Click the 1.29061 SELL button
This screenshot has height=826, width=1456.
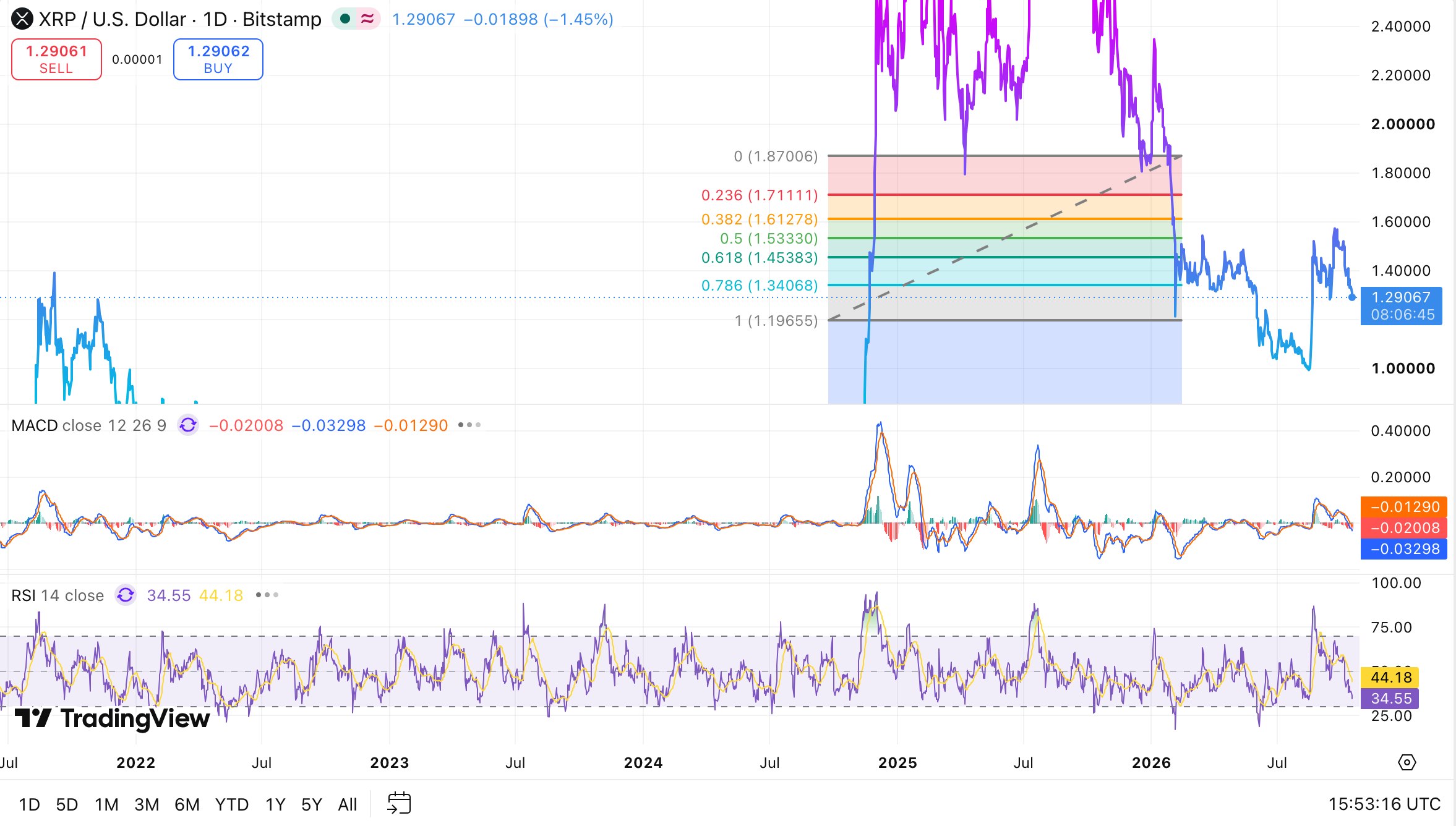[x=56, y=59]
